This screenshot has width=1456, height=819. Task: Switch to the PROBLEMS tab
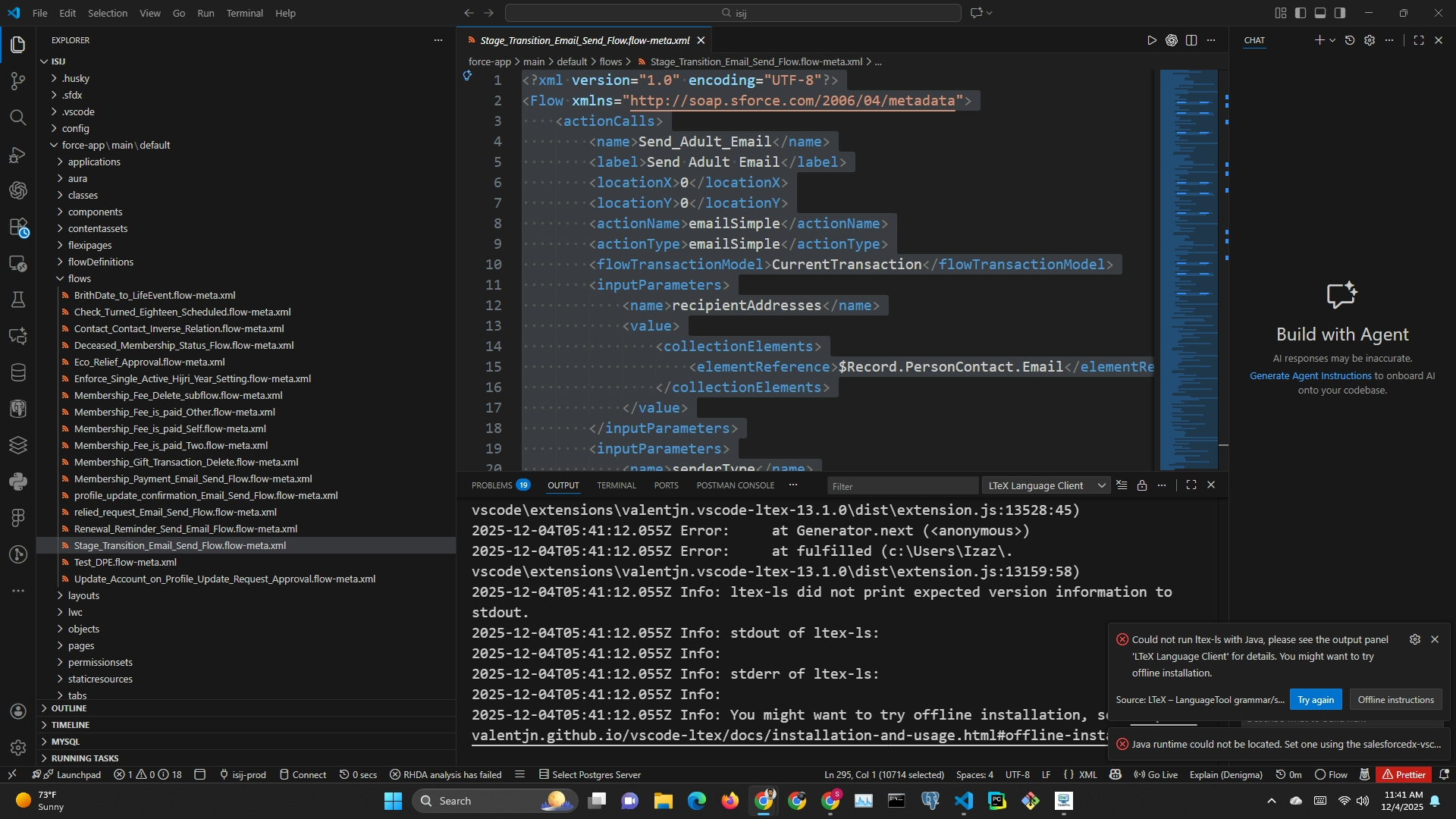pos(492,485)
